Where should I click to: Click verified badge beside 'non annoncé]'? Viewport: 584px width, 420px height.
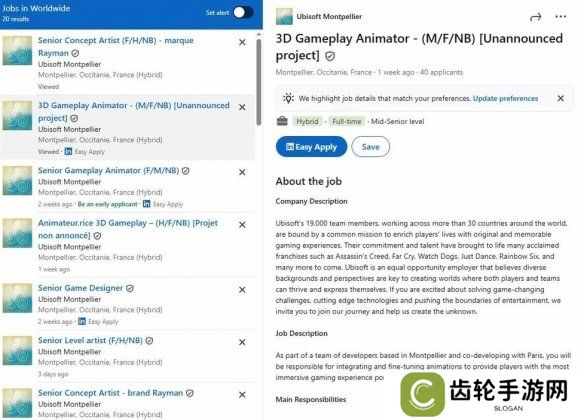coord(97,236)
